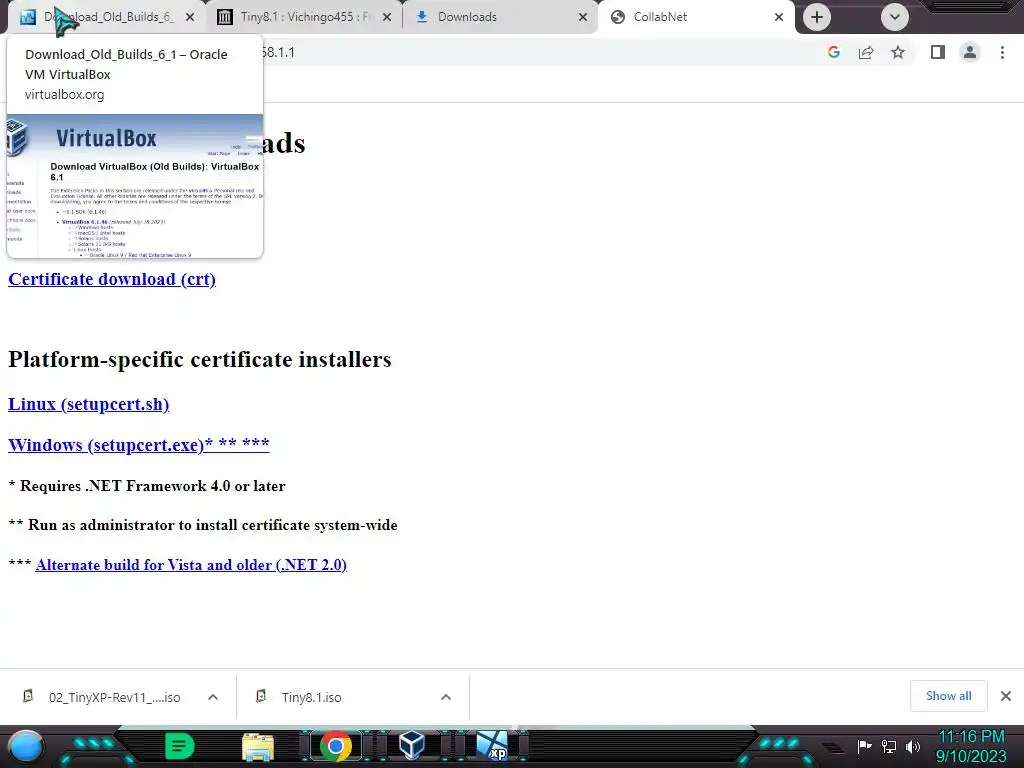The height and width of the screenshot is (768, 1024).
Task: Close the Tiny8.1 Vichingo455 tab
Action: click(x=387, y=17)
